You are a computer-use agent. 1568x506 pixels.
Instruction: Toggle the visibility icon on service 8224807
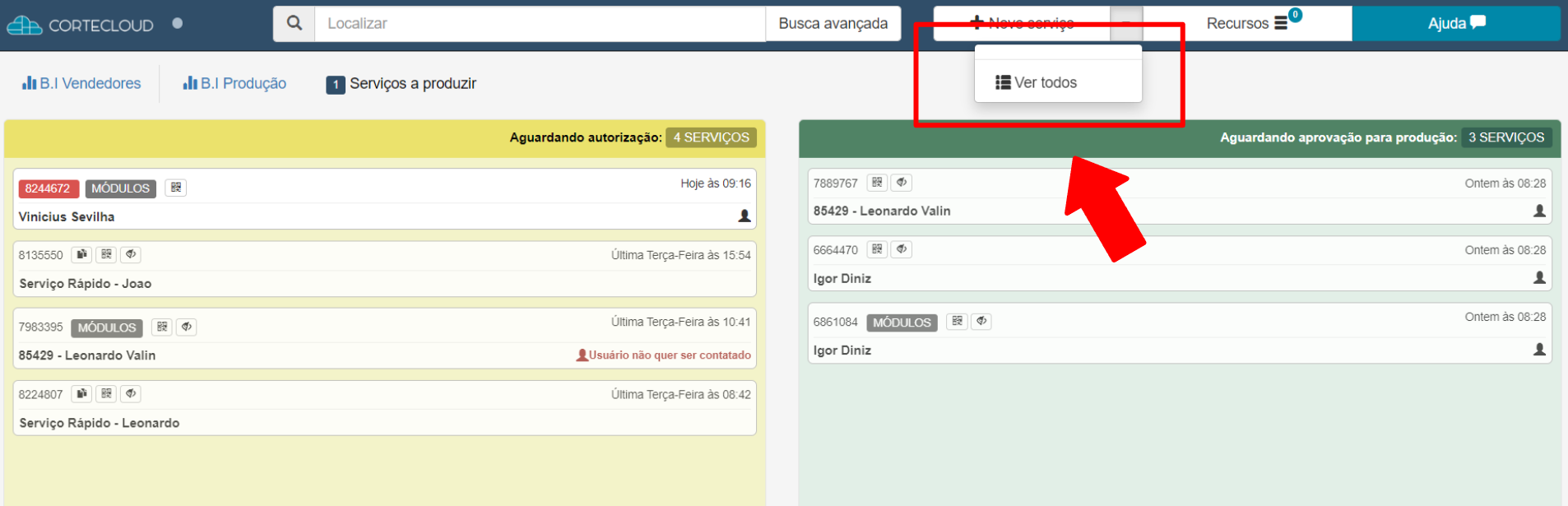point(131,393)
